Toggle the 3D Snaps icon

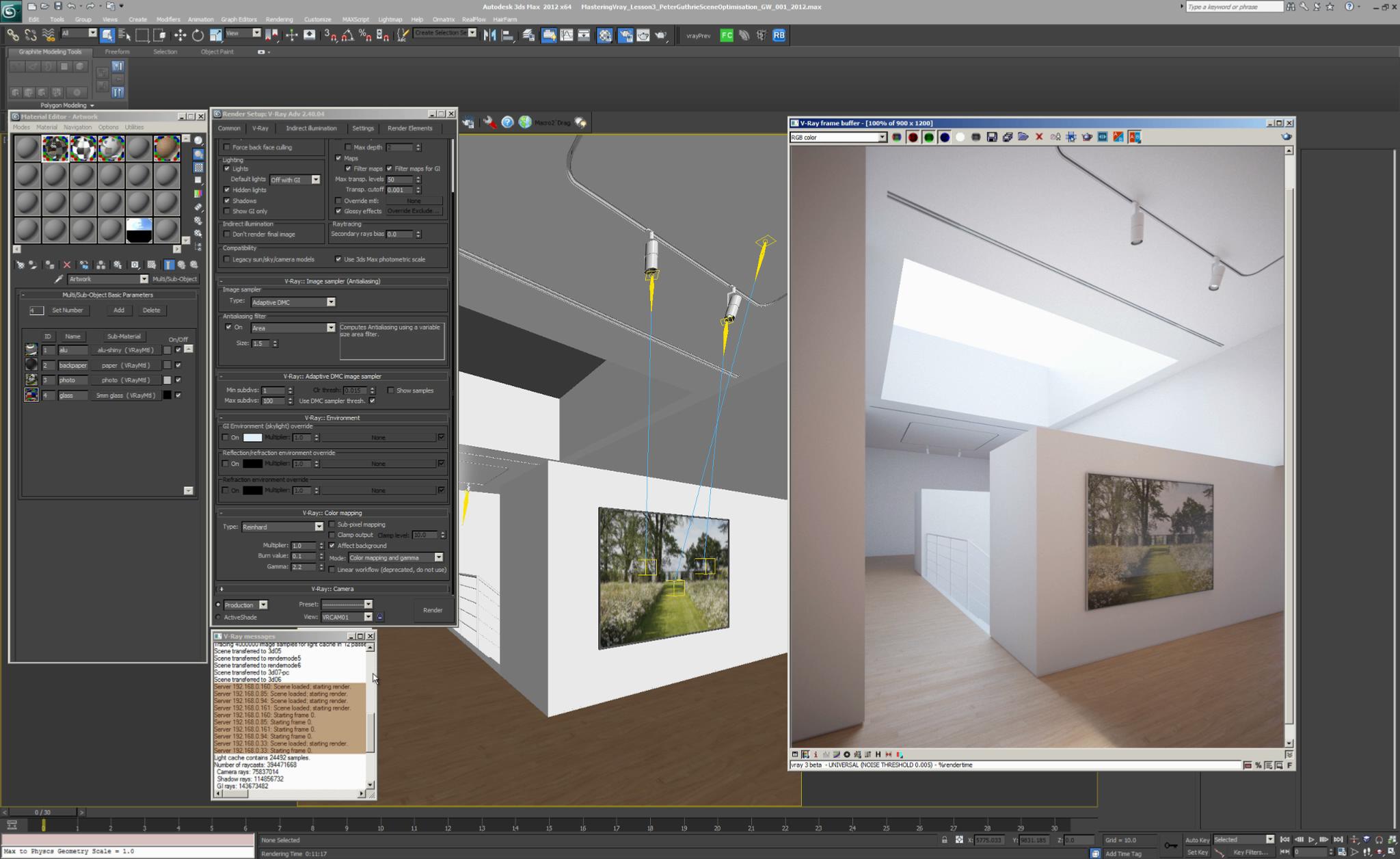pos(330,35)
